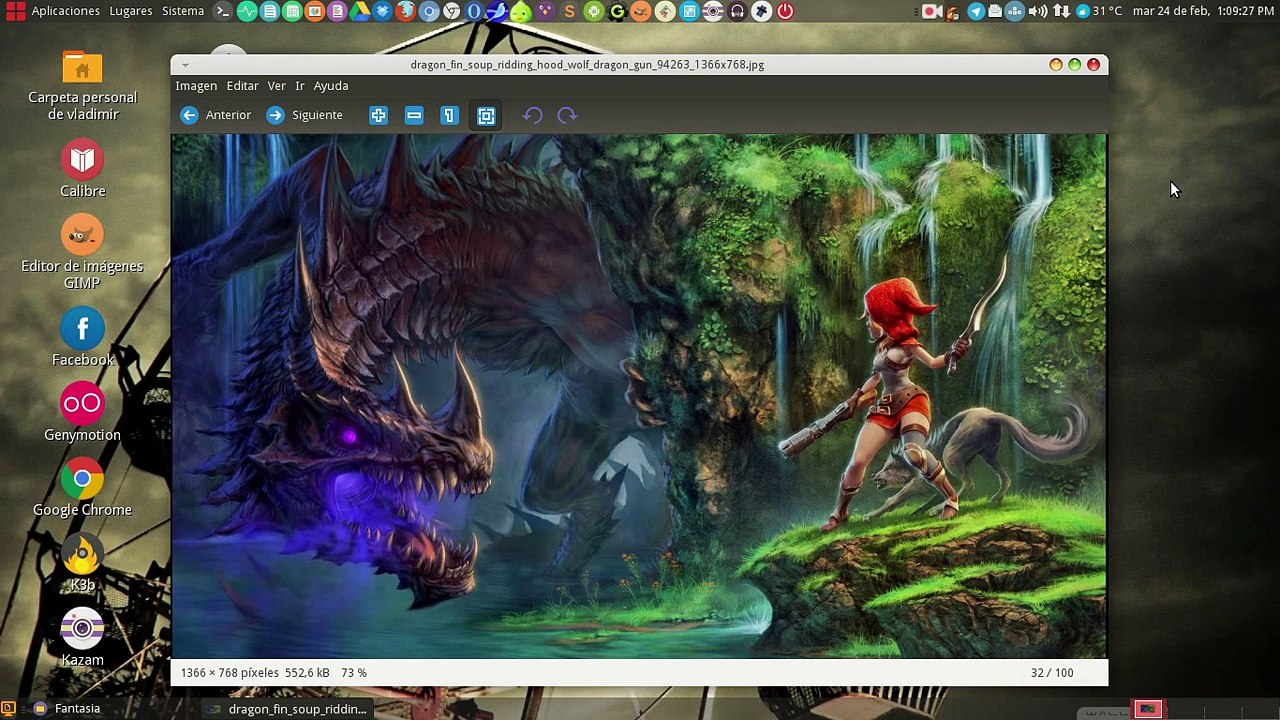Open the Aplicaciones panel menu
The height and width of the screenshot is (720, 1280).
click(x=66, y=11)
